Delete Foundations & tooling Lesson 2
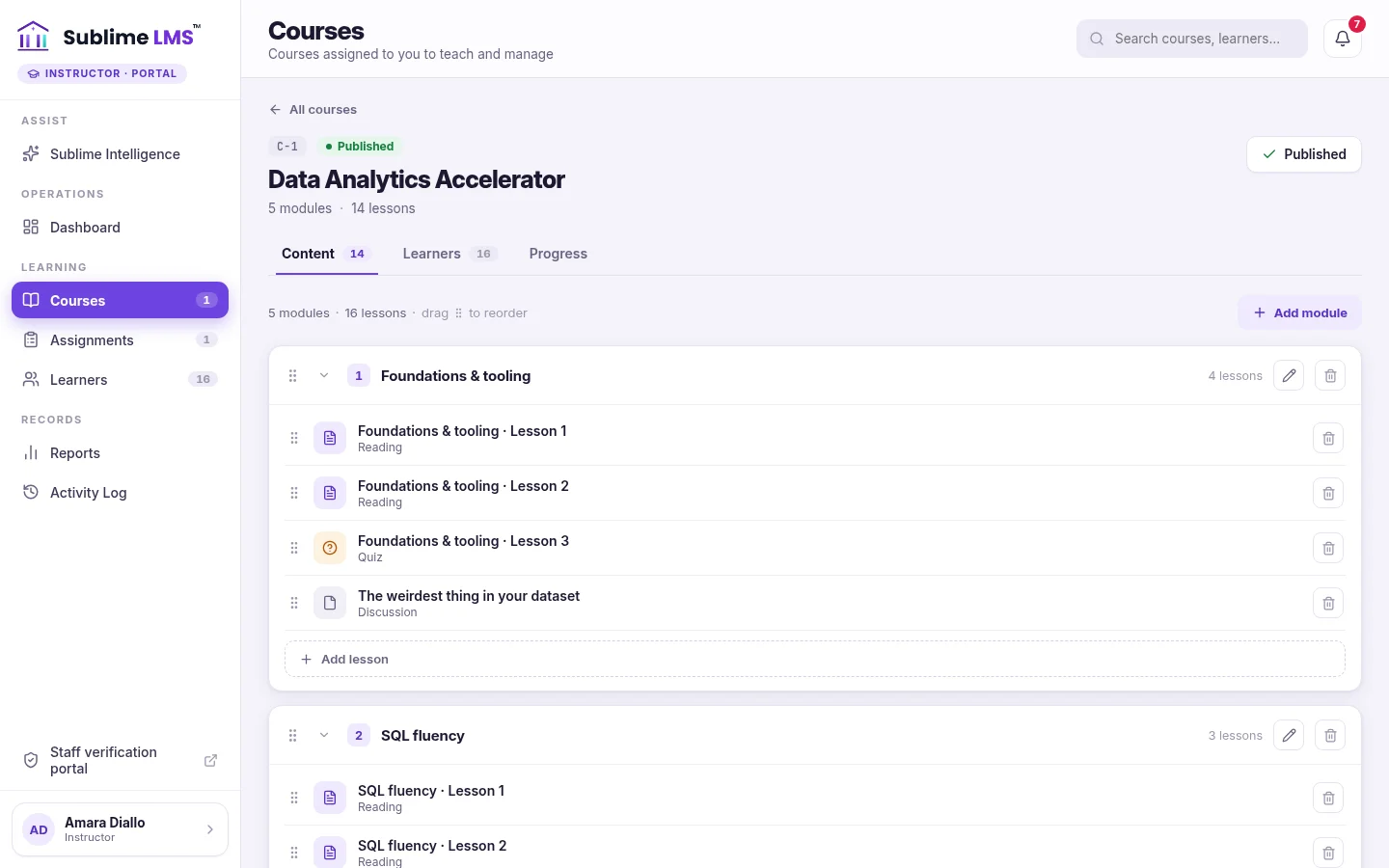This screenshot has width=1389, height=868. click(x=1328, y=494)
